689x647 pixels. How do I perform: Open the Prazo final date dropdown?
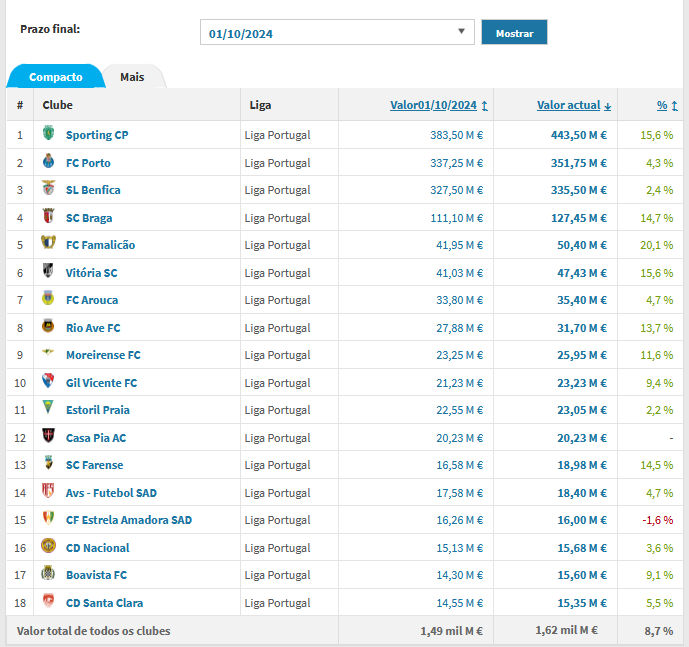pos(337,32)
